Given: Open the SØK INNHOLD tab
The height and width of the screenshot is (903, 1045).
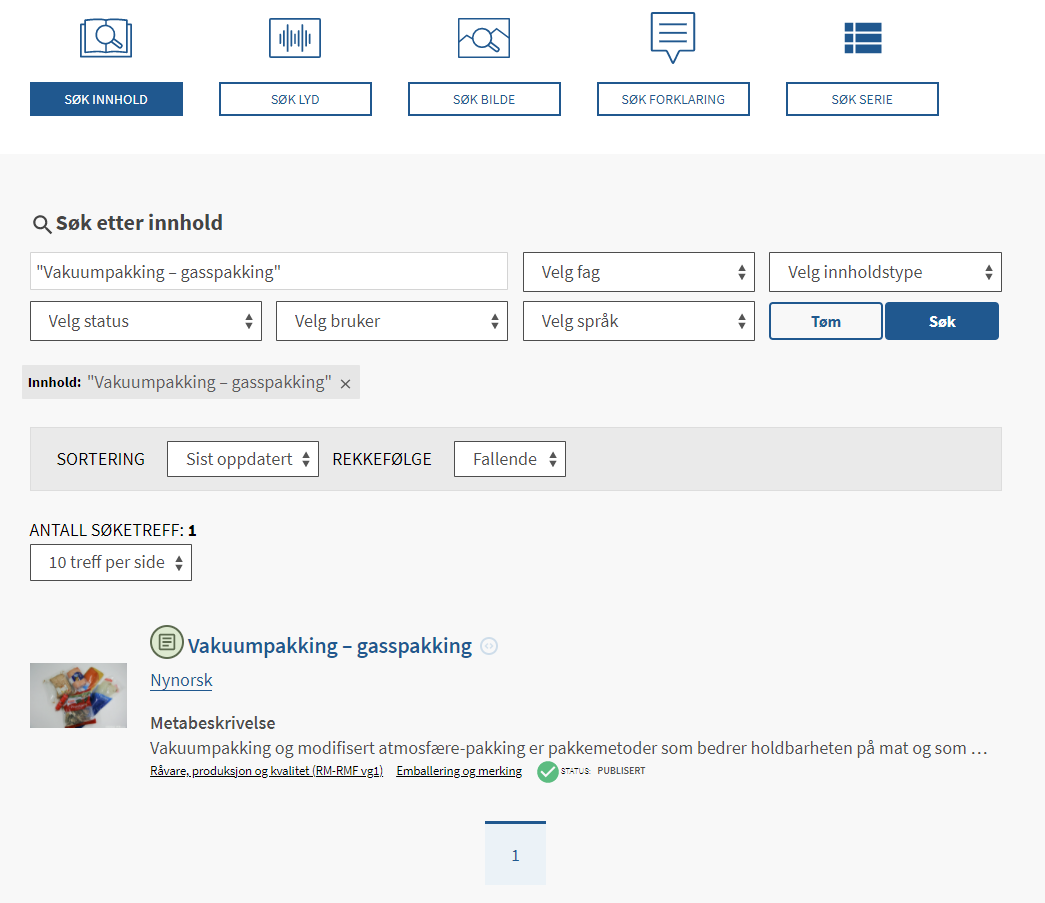Looking at the screenshot, I should pyautogui.click(x=106, y=99).
